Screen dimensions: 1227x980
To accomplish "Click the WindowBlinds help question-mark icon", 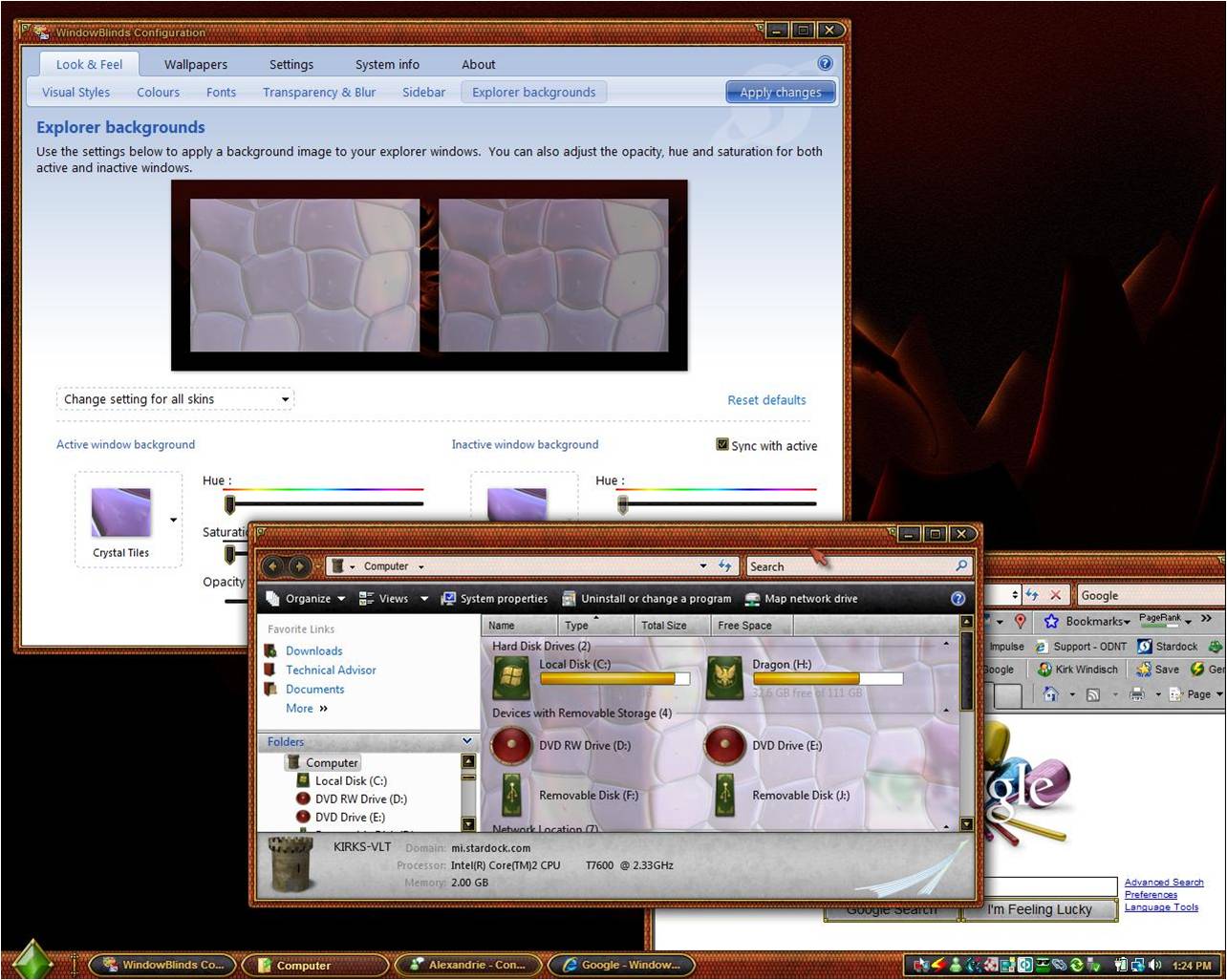I will click(825, 63).
